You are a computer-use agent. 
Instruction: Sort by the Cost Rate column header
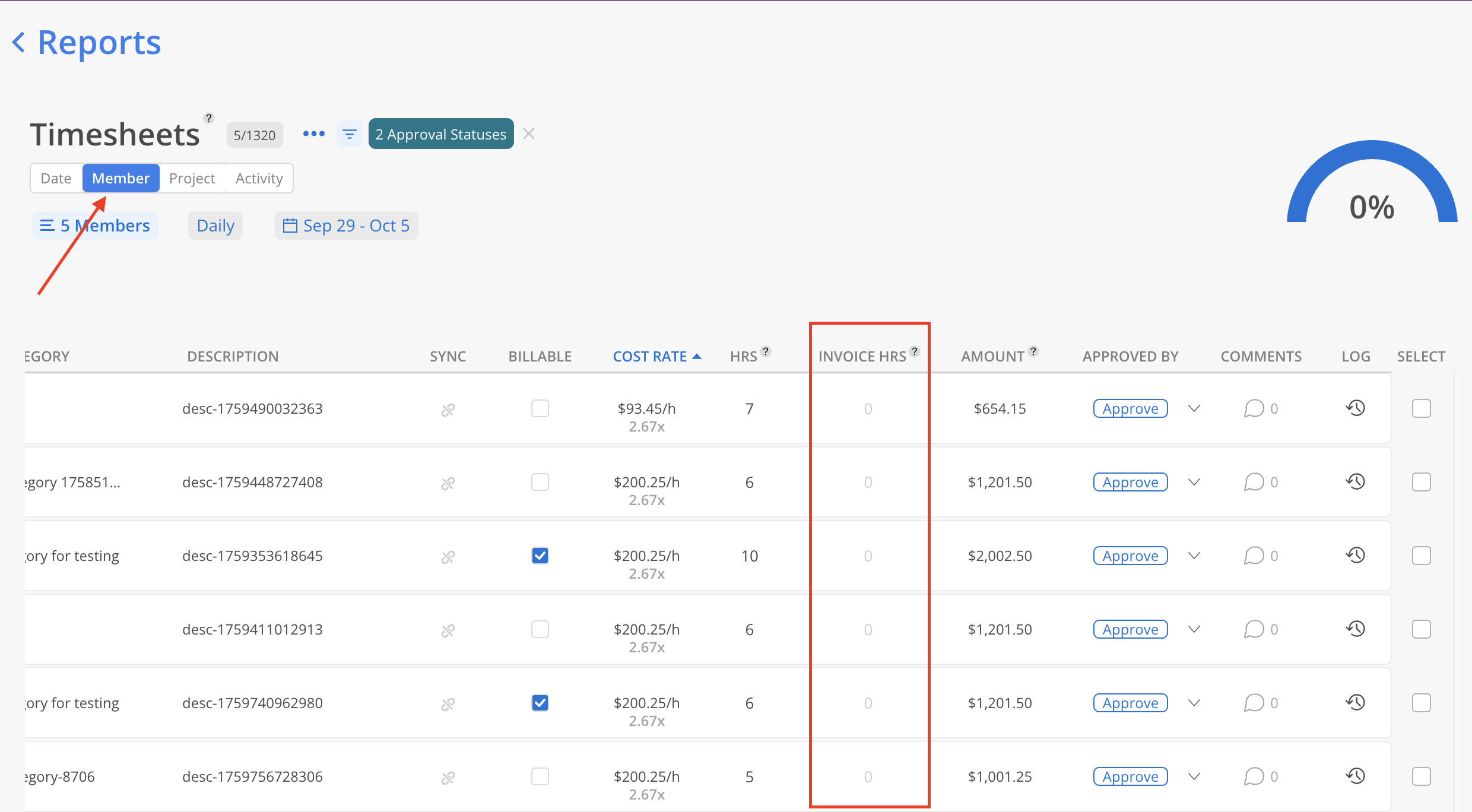click(650, 356)
